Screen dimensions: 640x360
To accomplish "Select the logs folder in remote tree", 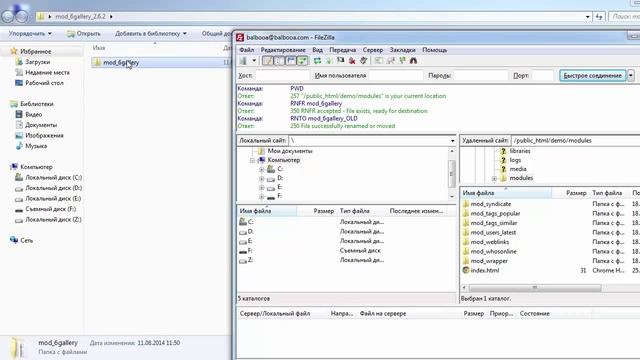I will 515,160.
